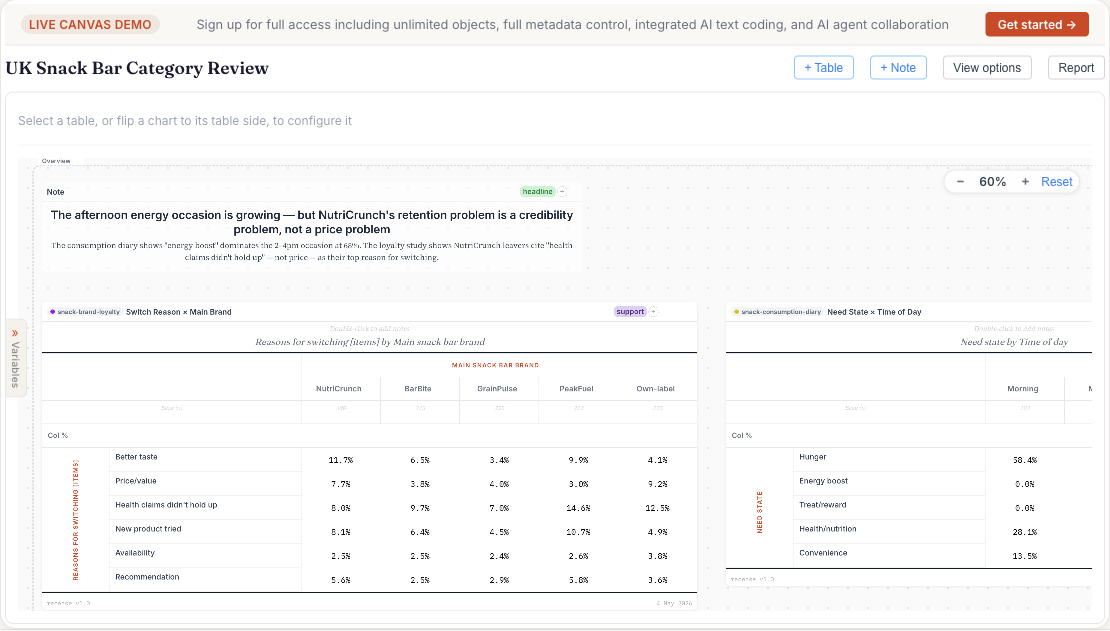Select the Health/nutrition row label
Image resolution: width=1110 pixels, height=631 pixels.
[x=828, y=529]
